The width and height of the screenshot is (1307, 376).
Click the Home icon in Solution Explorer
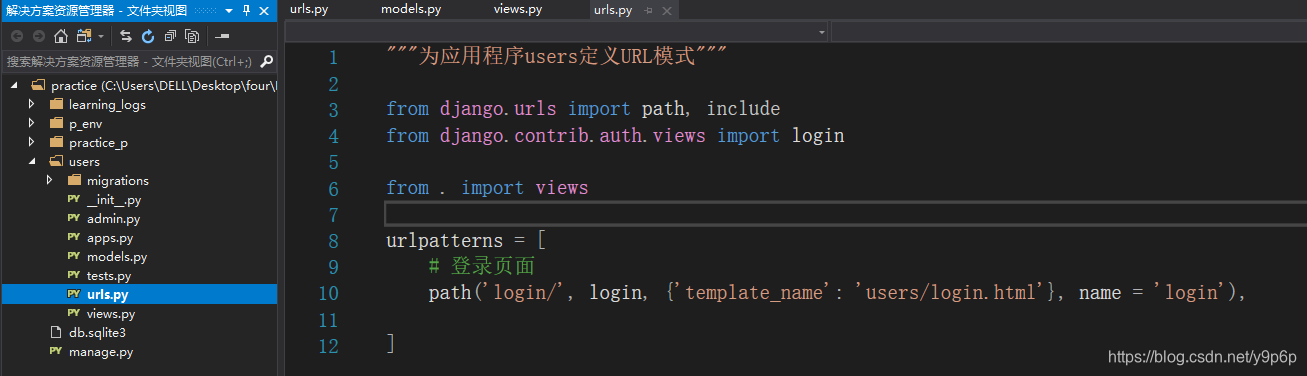coord(61,36)
